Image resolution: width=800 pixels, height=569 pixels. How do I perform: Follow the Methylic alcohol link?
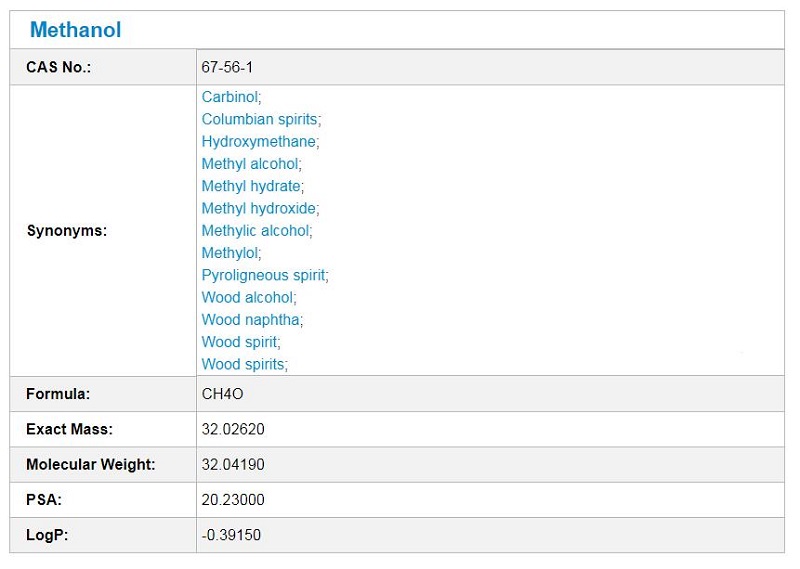pos(255,230)
